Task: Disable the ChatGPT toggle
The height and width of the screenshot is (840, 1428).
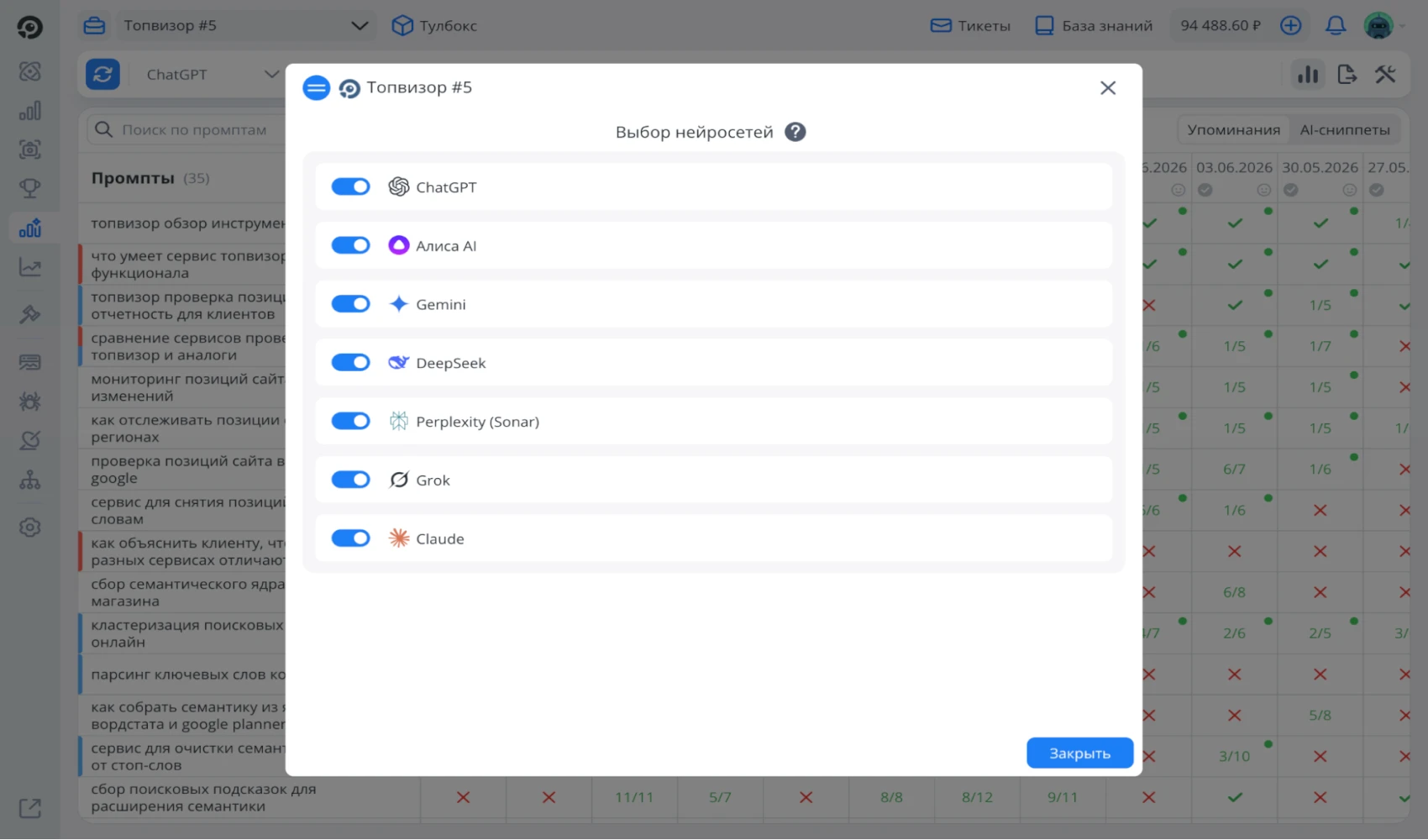Action: click(x=350, y=186)
